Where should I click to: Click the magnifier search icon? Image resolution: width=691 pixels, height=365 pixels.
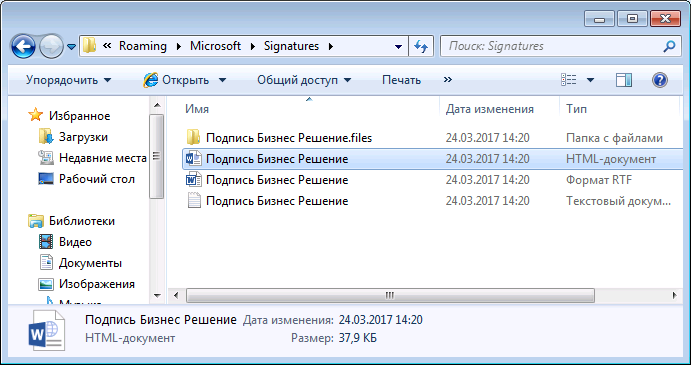click(x=669, y=46)
